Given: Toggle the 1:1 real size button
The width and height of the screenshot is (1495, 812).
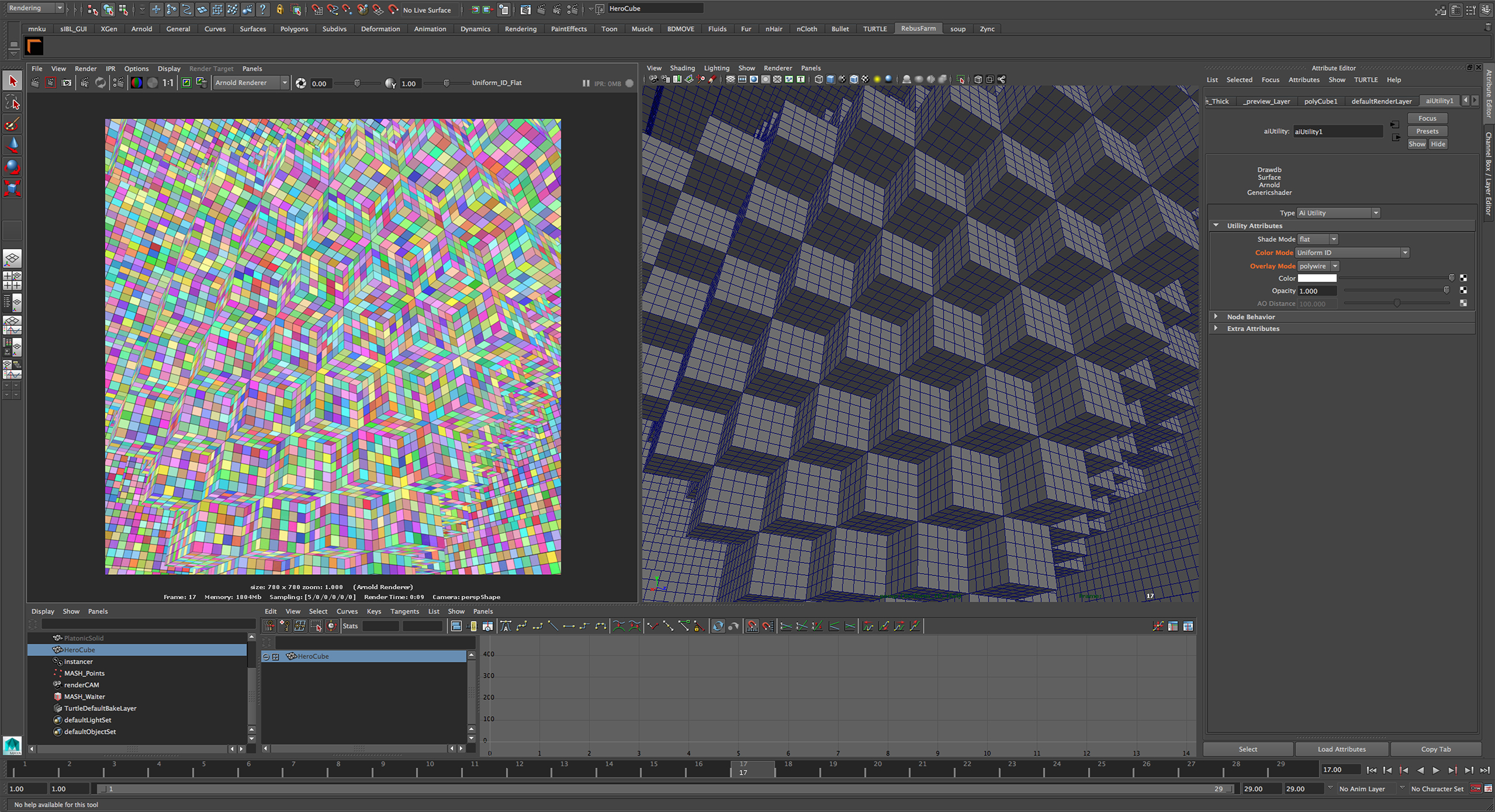Looking at the screenshot, I should [168, 83].
